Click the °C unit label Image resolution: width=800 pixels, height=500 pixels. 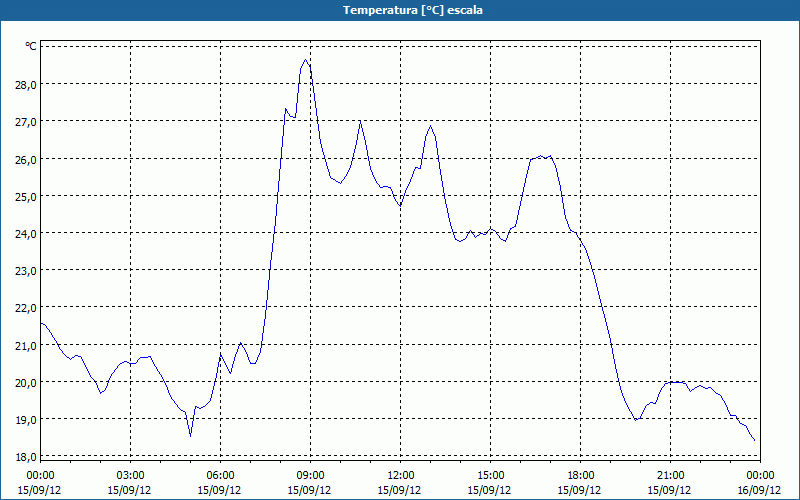pyautogui.click(x=31, y=46)
